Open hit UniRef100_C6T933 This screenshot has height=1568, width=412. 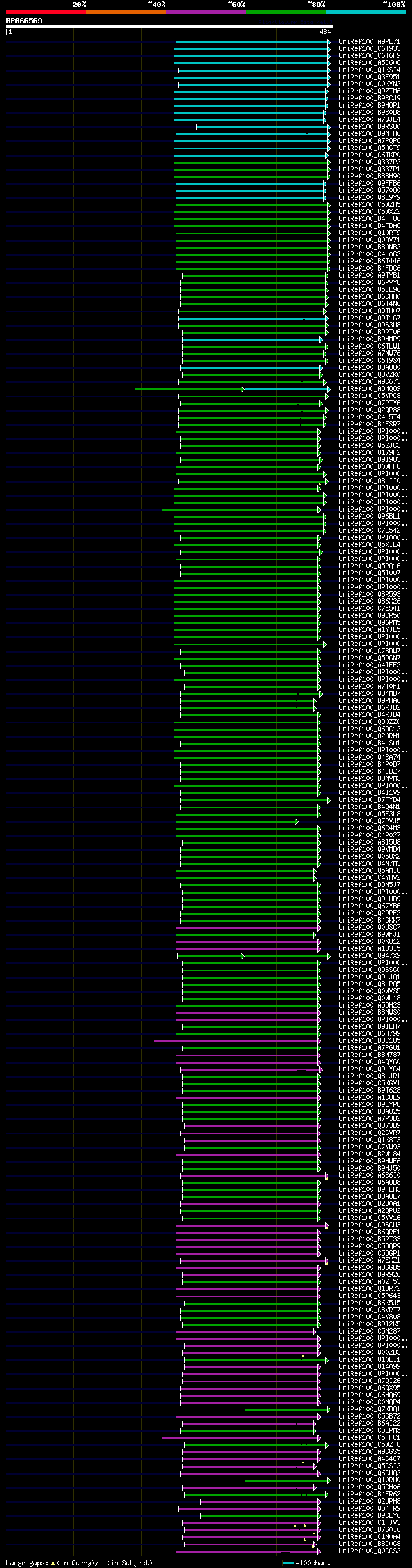pos(370,48)
